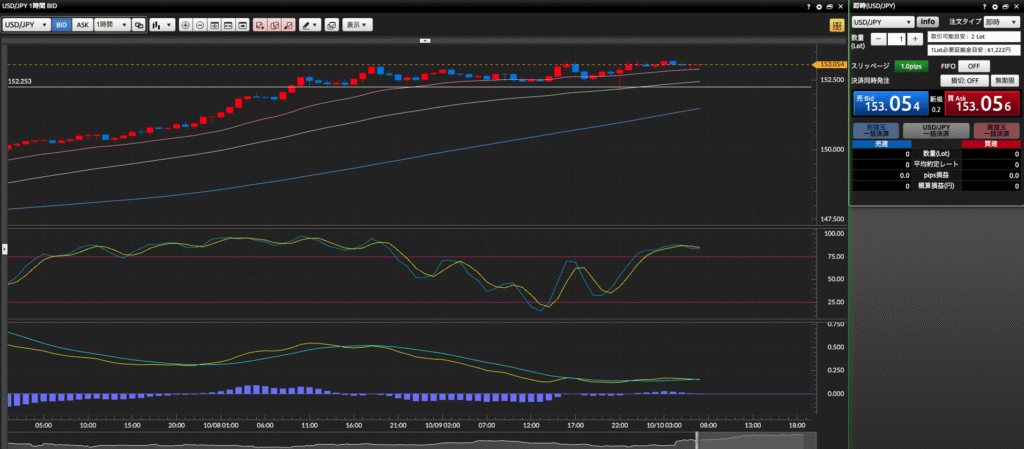This screenshot has width=1024, height=449.
Task: Click the green 1.0pips slippage control
Action: click(x=910, y=65)
